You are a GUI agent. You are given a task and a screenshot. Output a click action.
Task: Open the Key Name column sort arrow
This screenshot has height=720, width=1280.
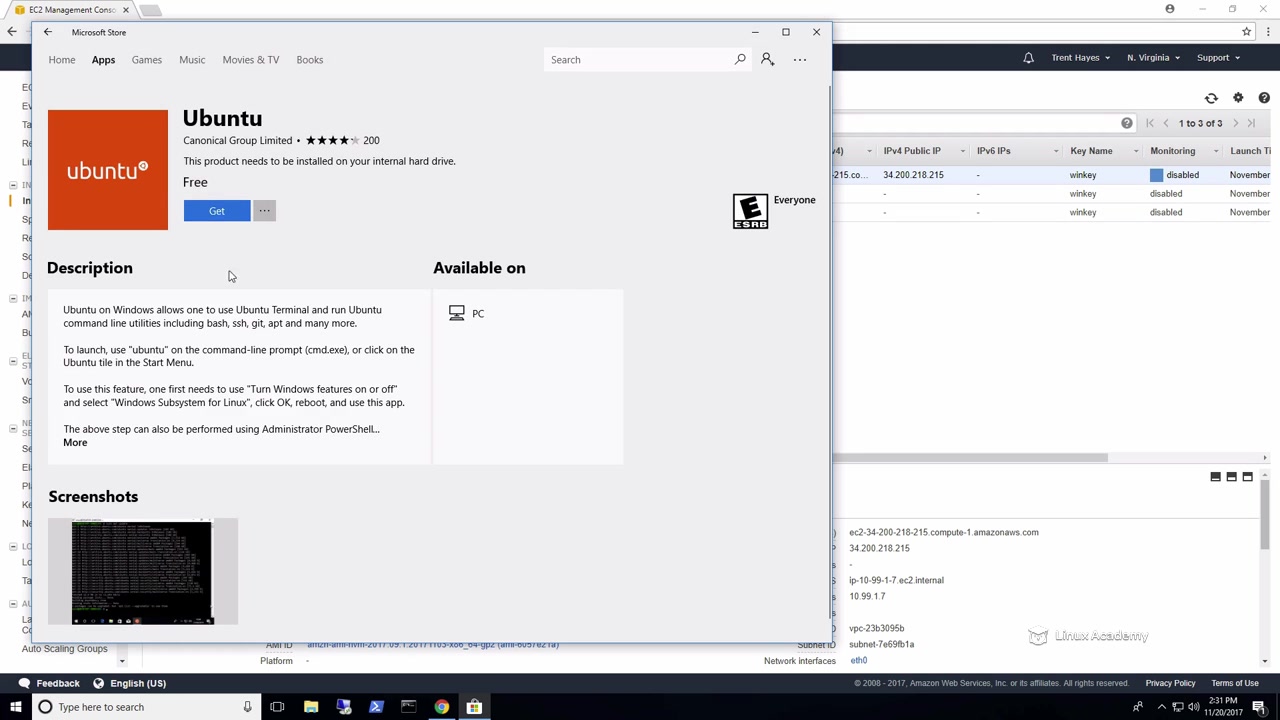(1136, 151)
